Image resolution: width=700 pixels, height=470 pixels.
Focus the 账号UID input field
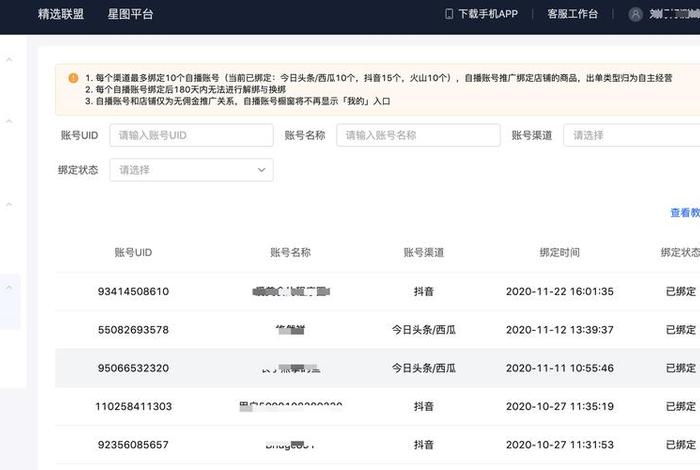coord(192,135)
